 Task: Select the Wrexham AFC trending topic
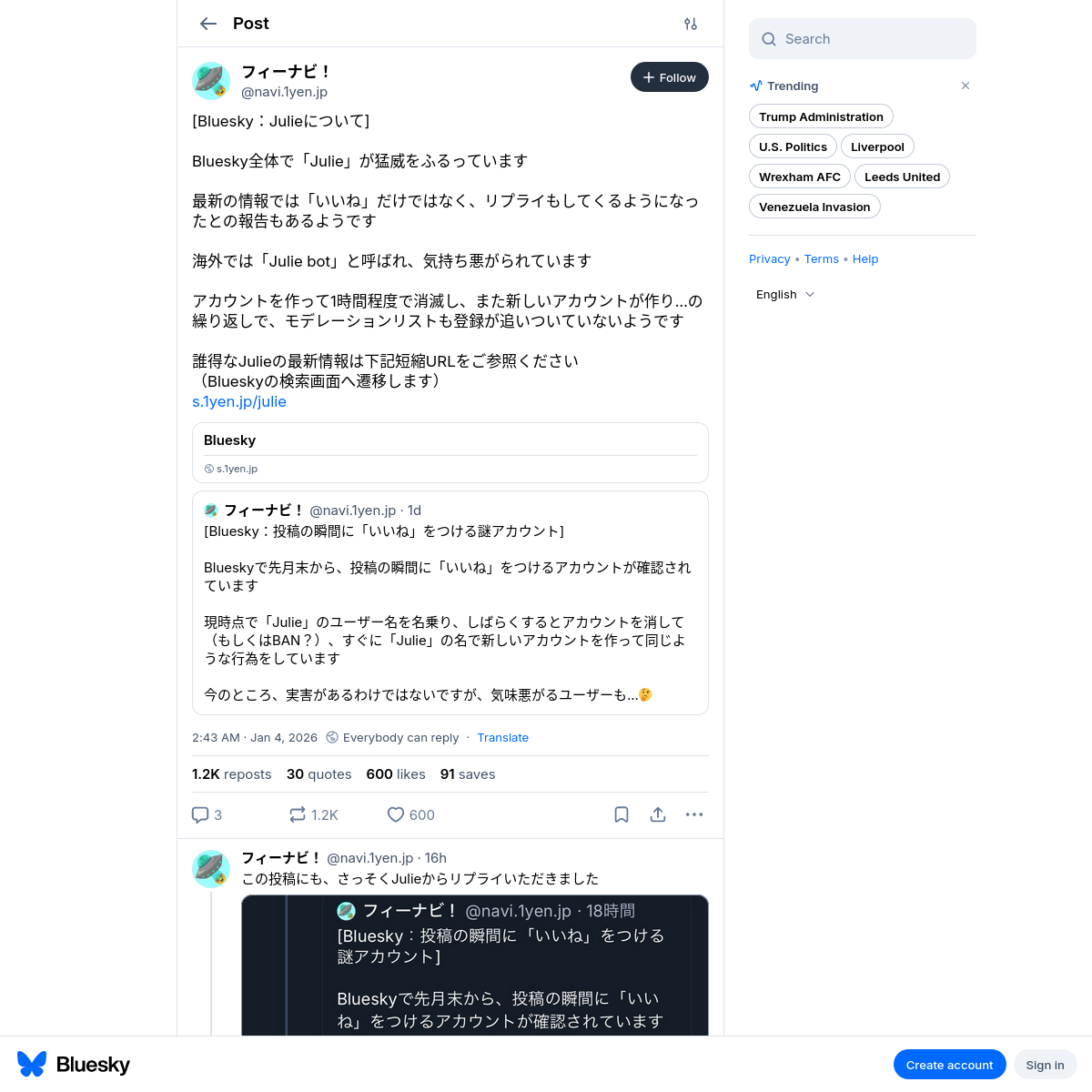800,177
